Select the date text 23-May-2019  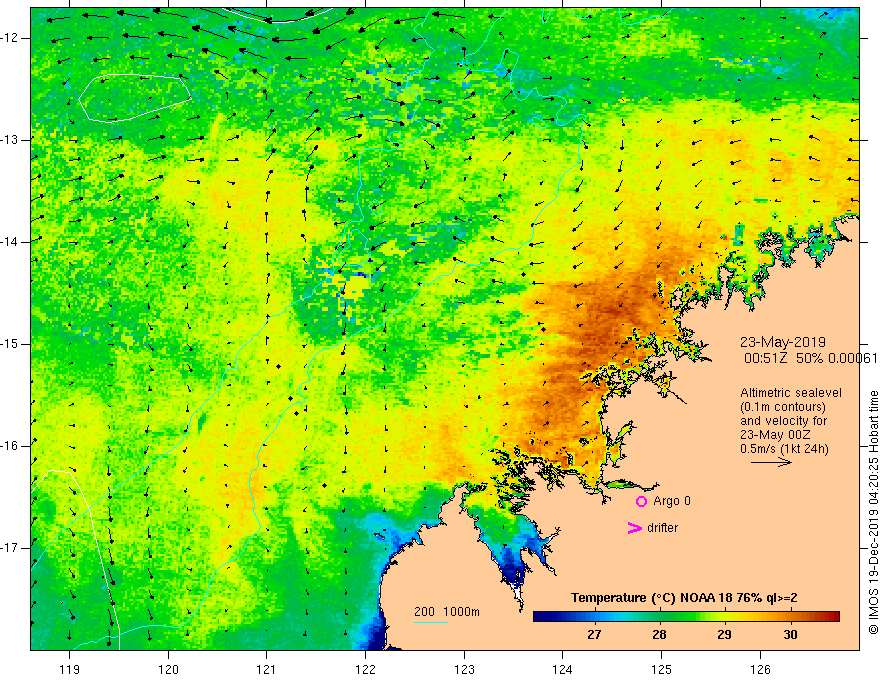click(x=782, y=342)
